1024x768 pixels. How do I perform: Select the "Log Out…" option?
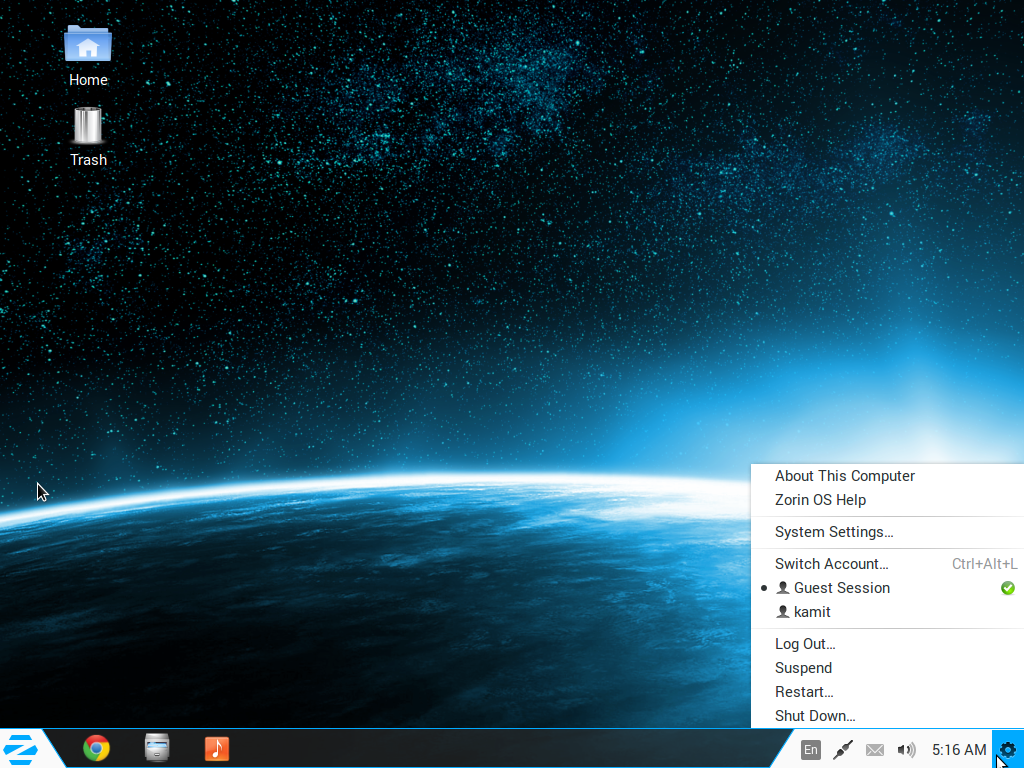tap(804, 643)
